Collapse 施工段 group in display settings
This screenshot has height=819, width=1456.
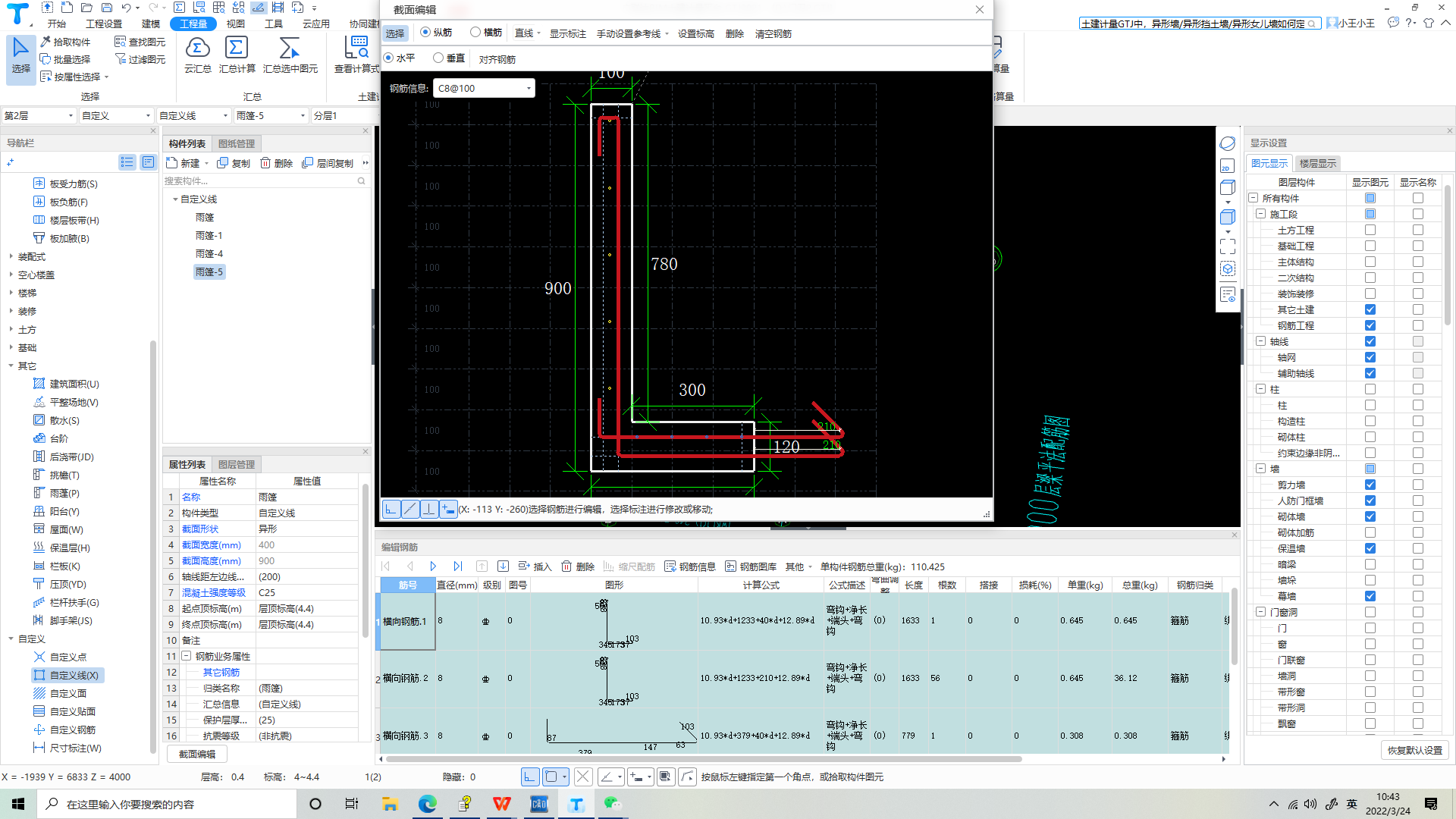click(1260, 214)
